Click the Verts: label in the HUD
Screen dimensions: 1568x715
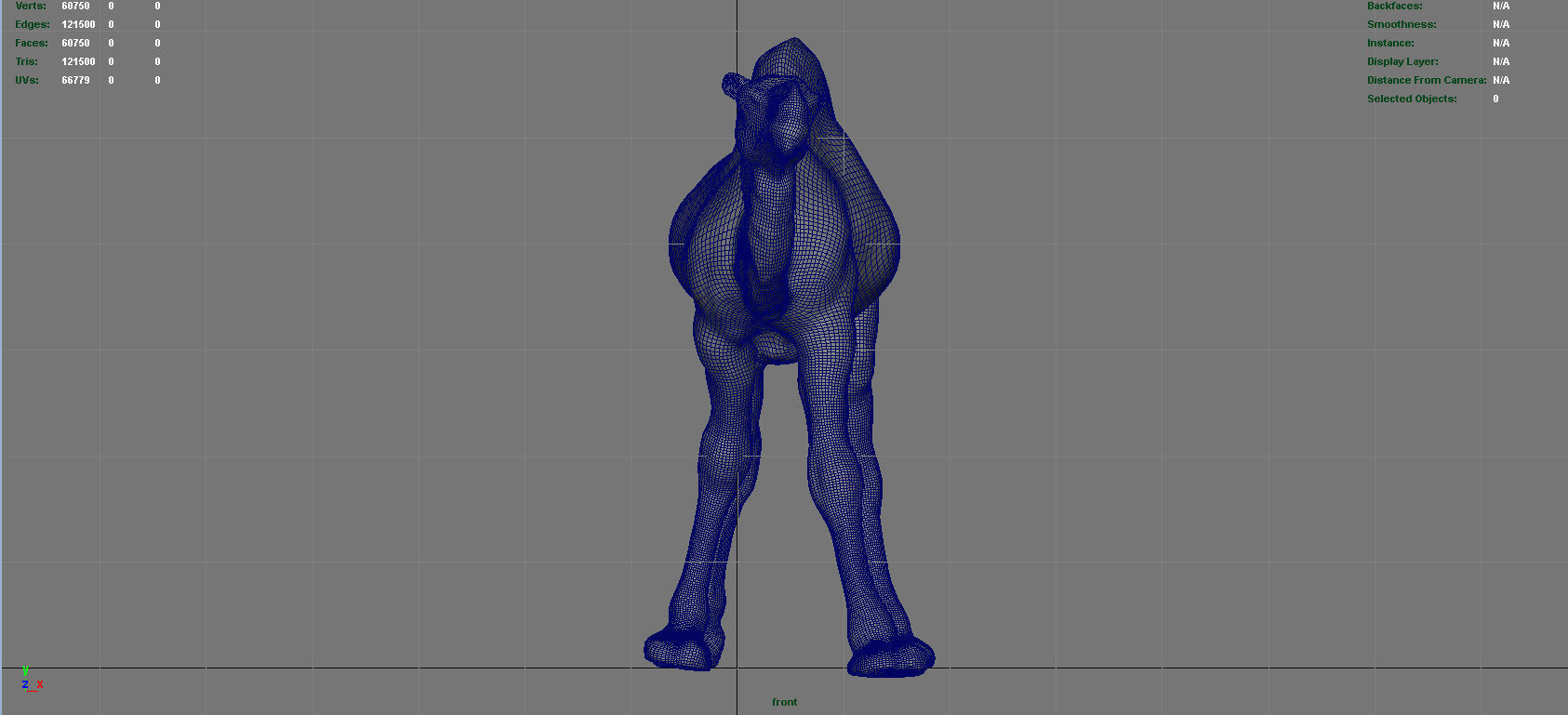coord(31,6)
